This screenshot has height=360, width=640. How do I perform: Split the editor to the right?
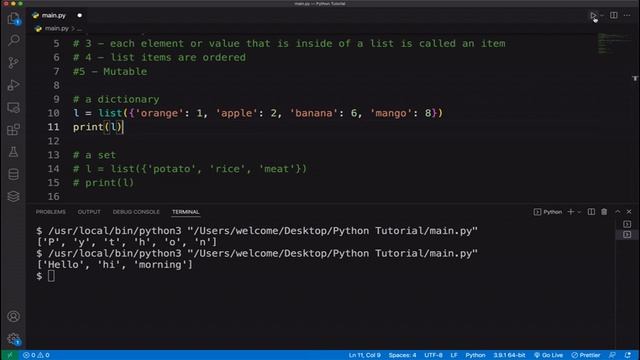click(x=613, y=15)
